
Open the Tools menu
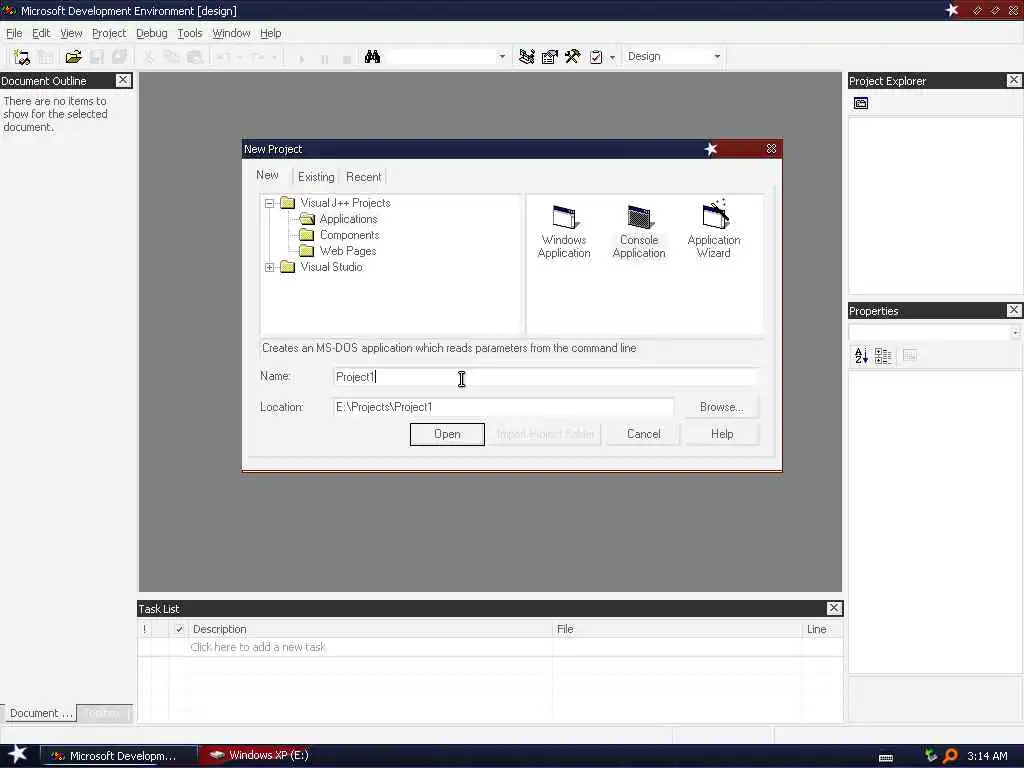pos(190,33)
